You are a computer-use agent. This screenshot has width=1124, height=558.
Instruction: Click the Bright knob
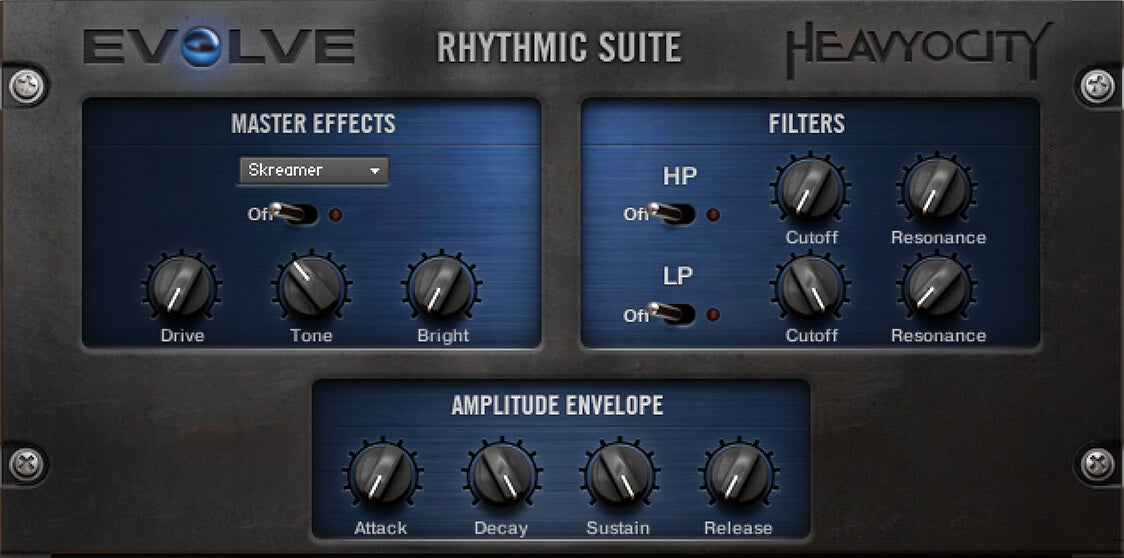click(441, 287)
